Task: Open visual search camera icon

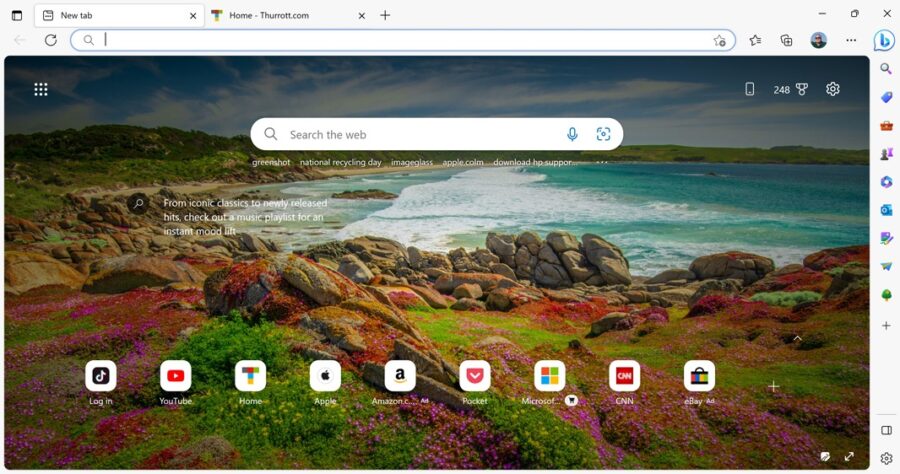Action: coord(603,134)
